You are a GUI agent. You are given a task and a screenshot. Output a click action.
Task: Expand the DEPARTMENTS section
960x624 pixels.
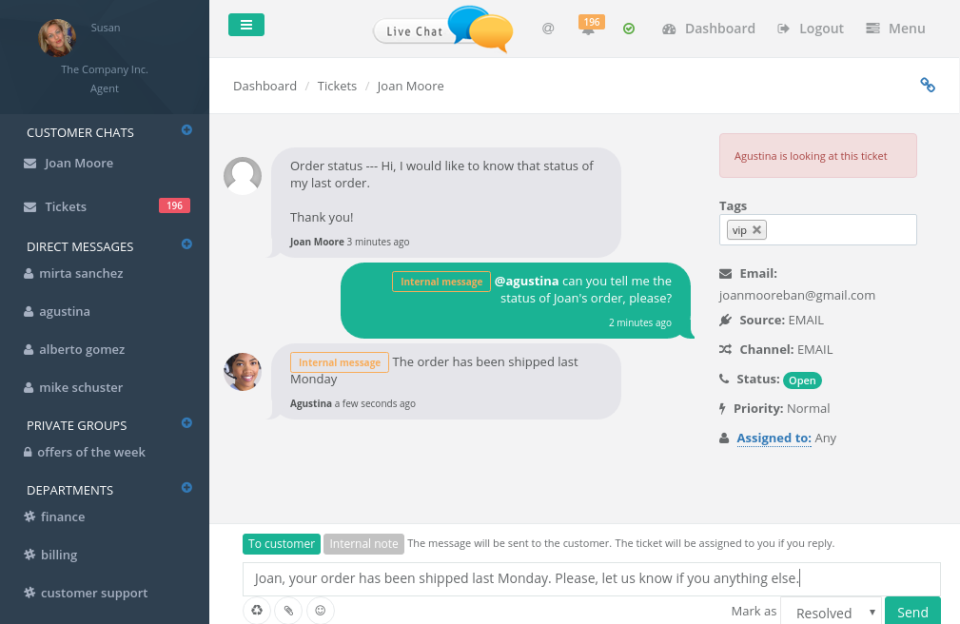(186, 488)
